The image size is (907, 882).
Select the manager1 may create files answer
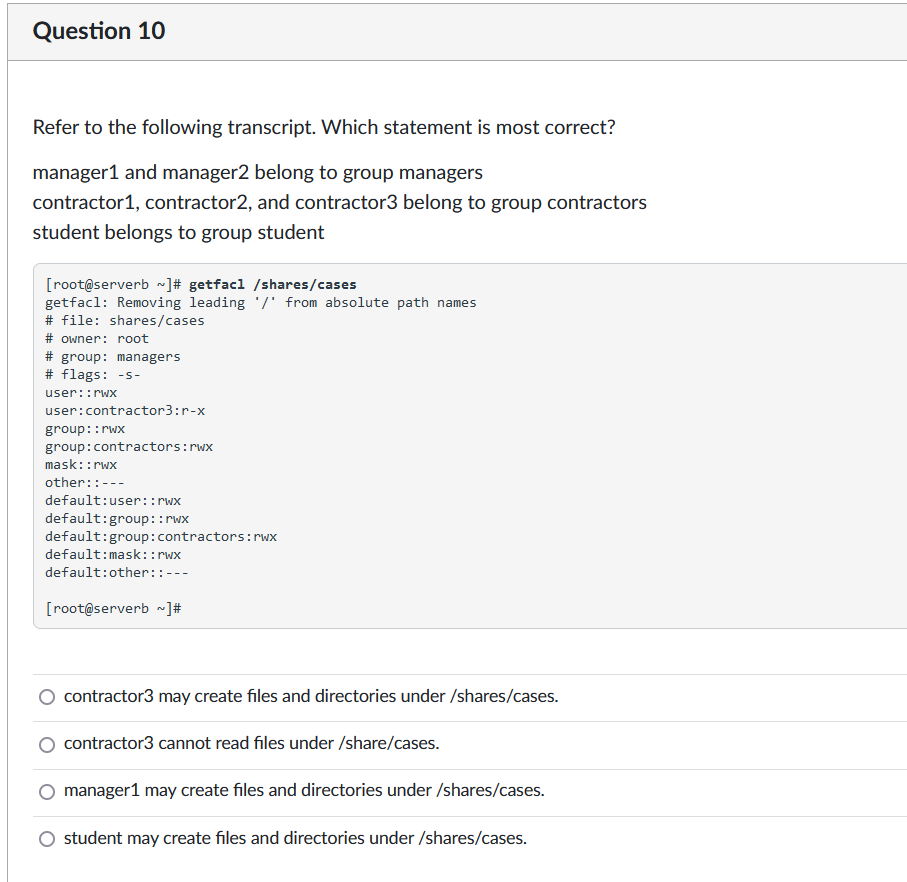pyautogui.click(x=46, y=791)
